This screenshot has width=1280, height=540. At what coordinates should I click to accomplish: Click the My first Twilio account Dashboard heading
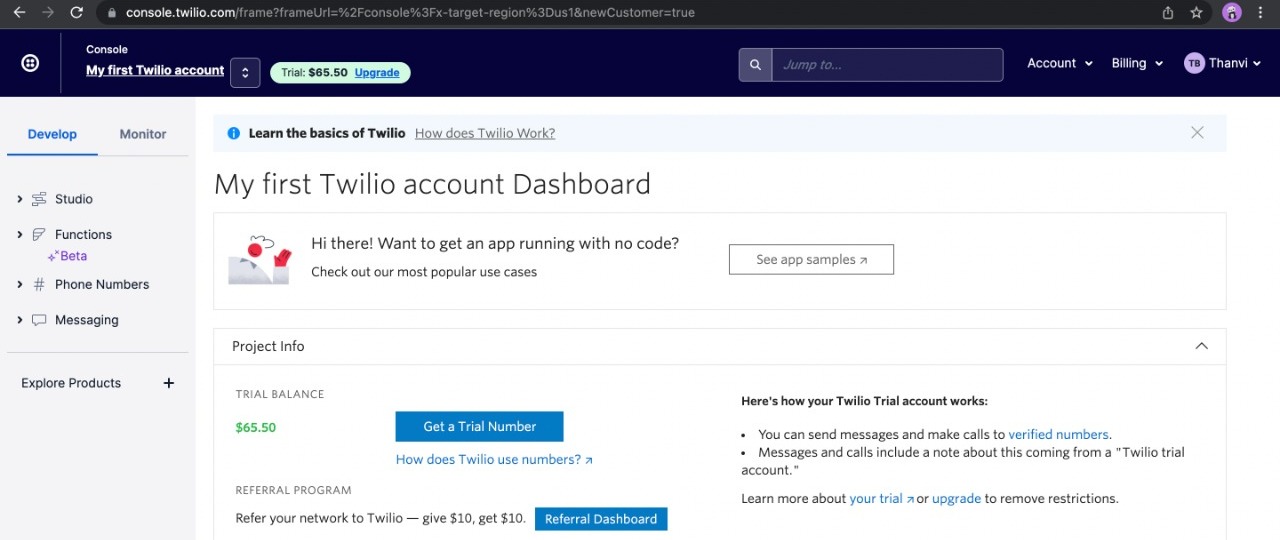(432, 184)
